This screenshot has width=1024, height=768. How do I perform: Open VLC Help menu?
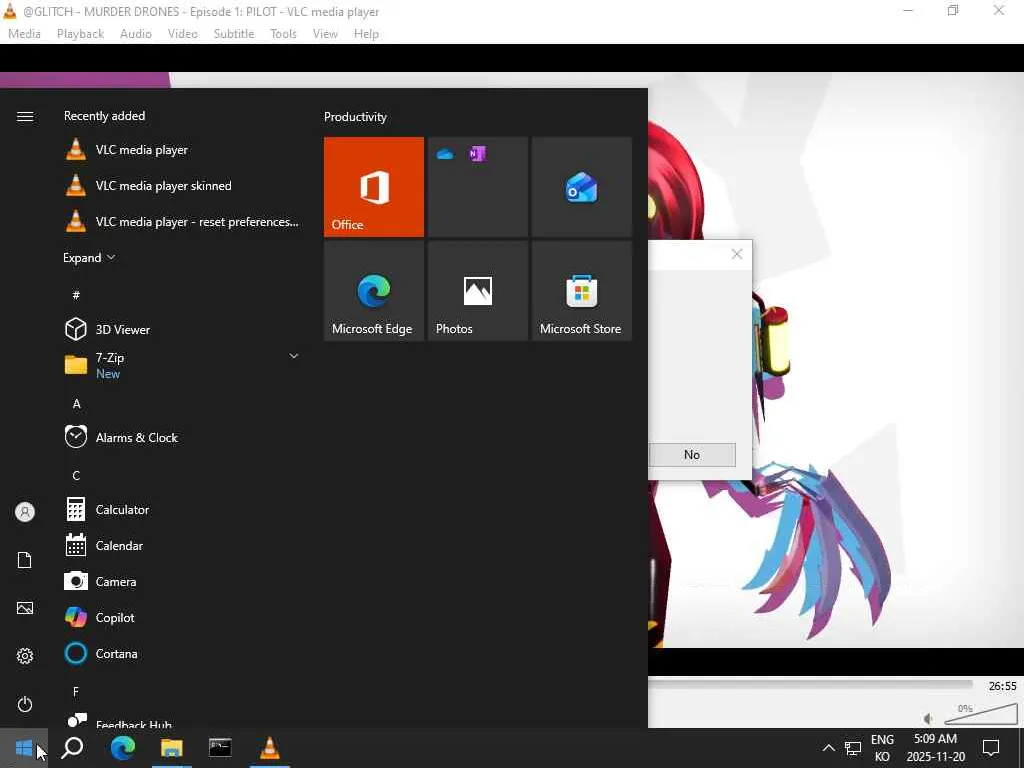coord(366,33)
